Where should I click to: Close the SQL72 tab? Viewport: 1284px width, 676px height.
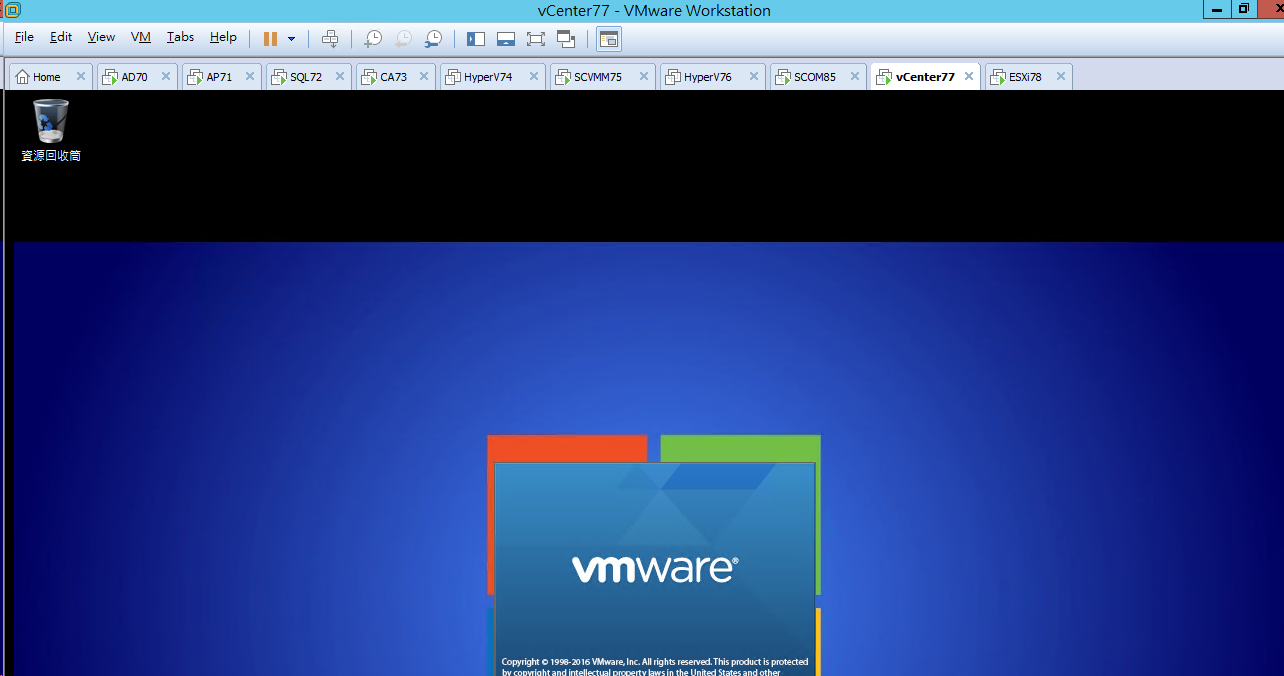340,77
